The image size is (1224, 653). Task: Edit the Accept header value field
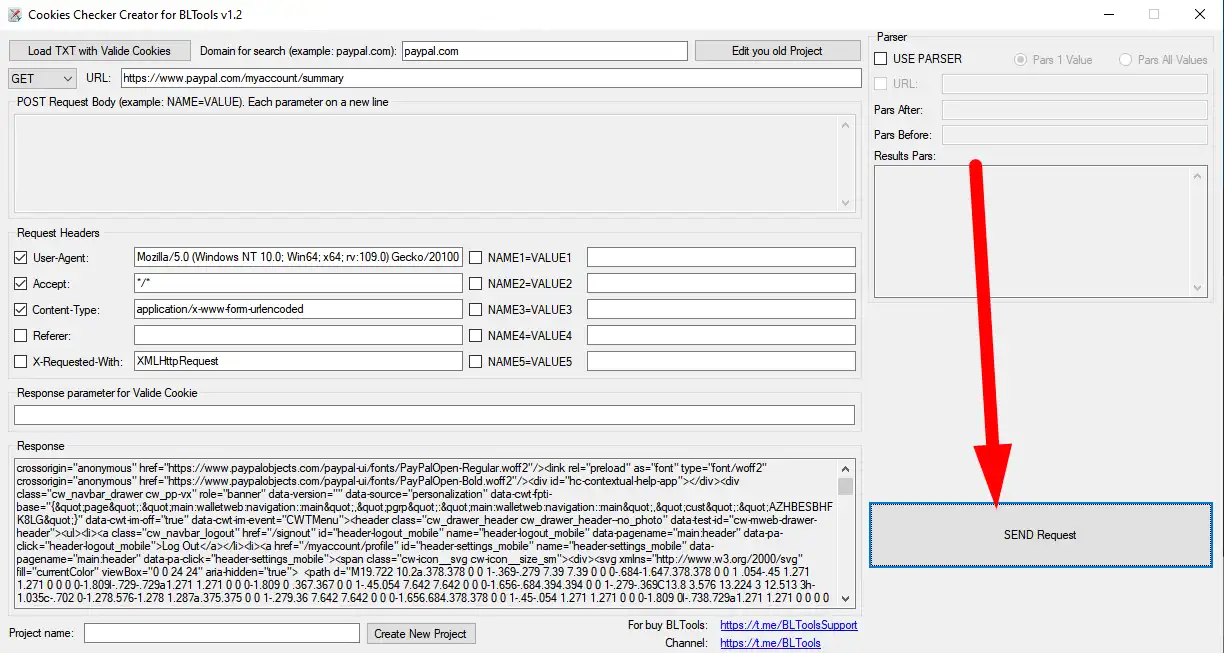pyautogui.click(x=298, y=284)
